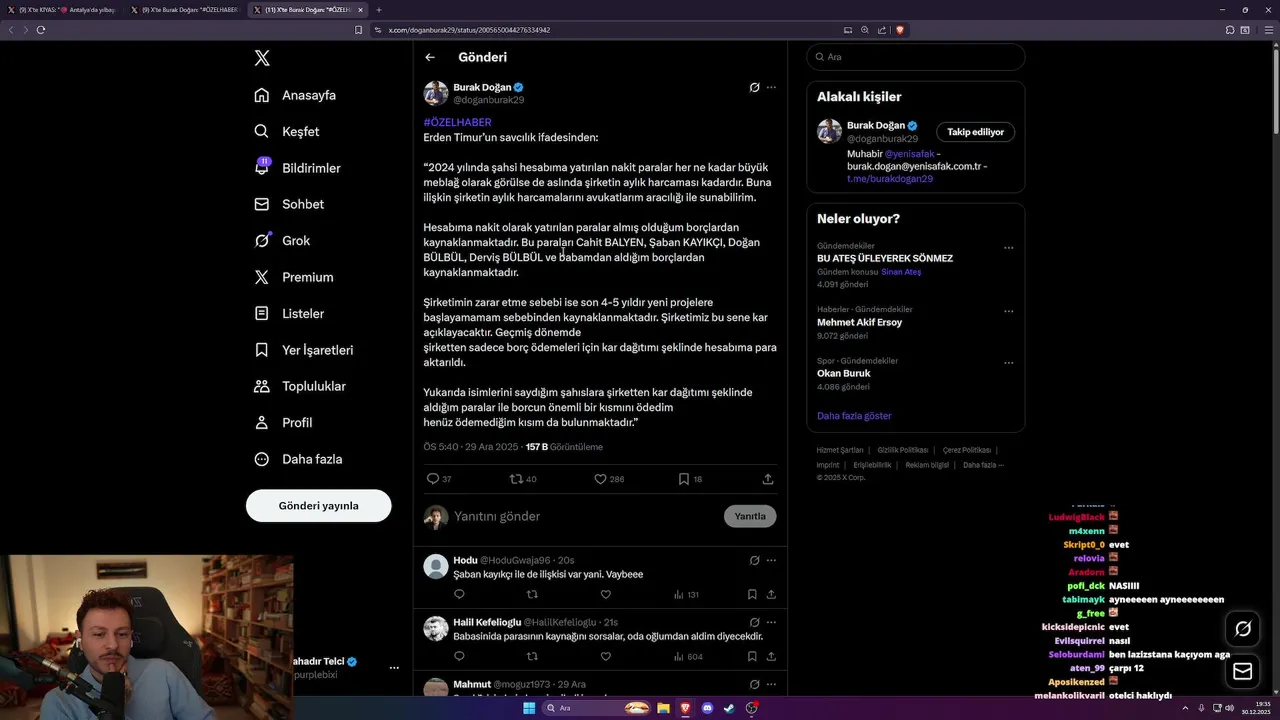
Task: Like Halil Kefelioglu's reply
Action: [605, 656]
